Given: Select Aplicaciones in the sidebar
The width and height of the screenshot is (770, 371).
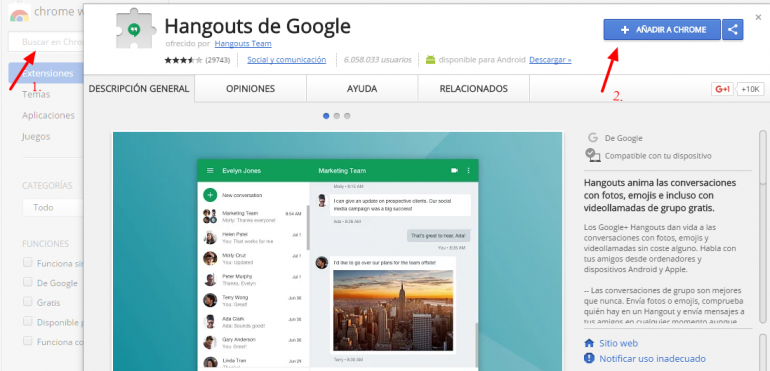Looking at the screenshot, I should pyautogui.click(x=48, y=115).
